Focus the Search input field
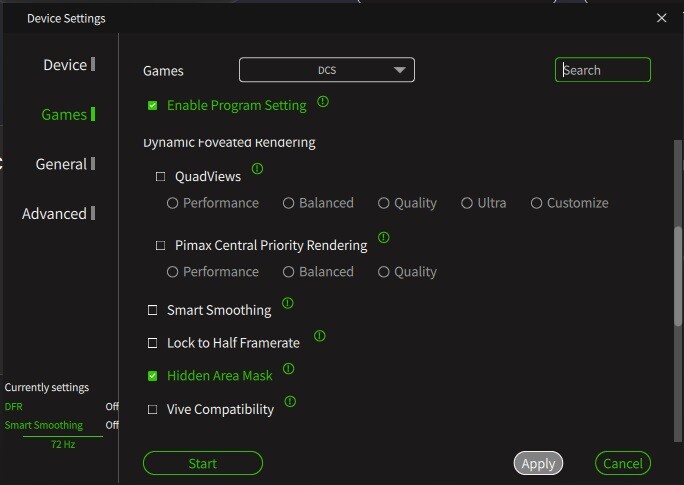Screen dimensions: 684x485 click(x=602, y=70)
